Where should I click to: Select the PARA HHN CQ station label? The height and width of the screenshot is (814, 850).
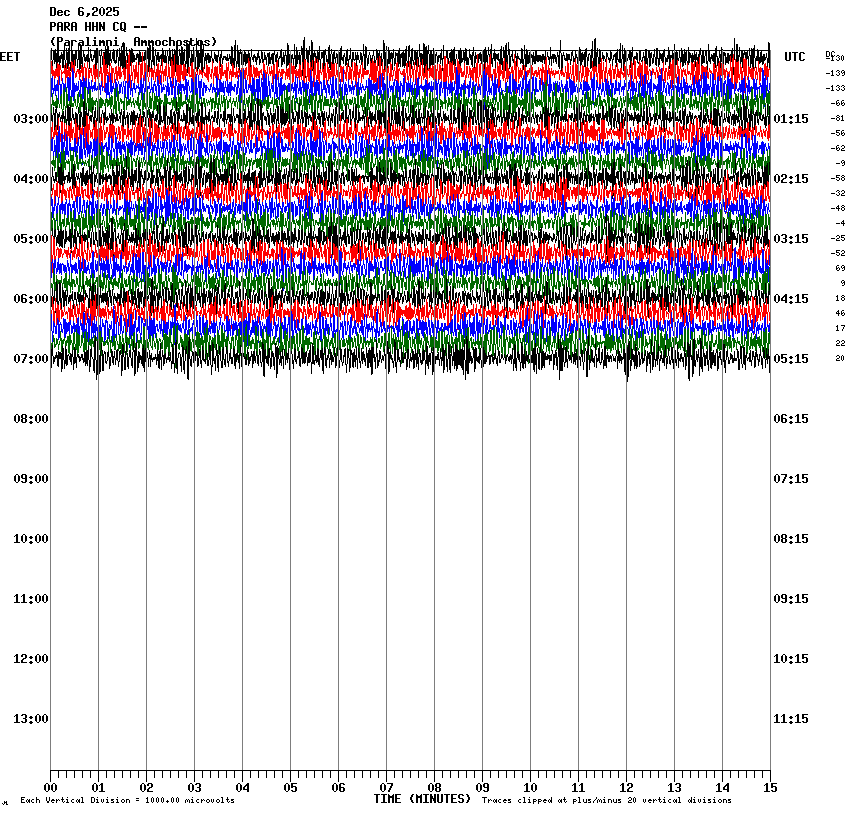[99, 27]
